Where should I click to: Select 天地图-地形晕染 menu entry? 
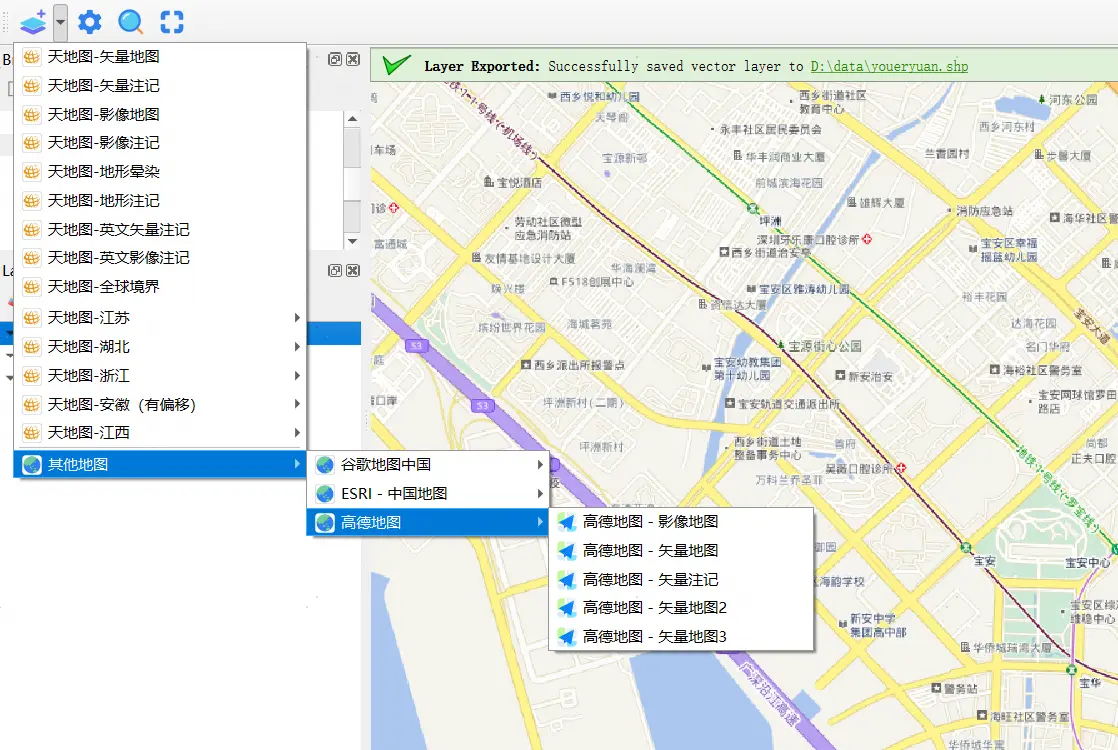pyautogui.click(x=160, y=172)
